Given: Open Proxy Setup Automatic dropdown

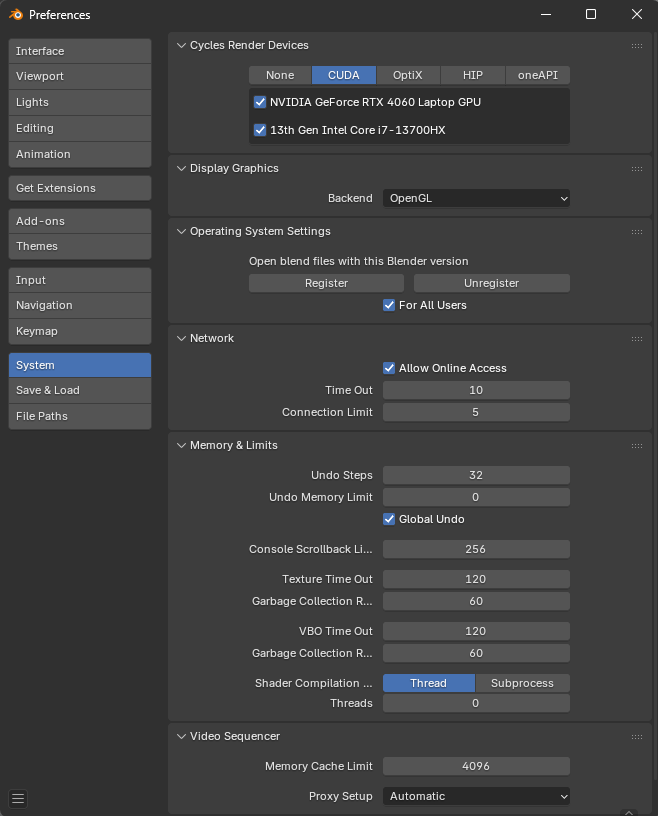Looking at the screenshot, I should (476, 796).
